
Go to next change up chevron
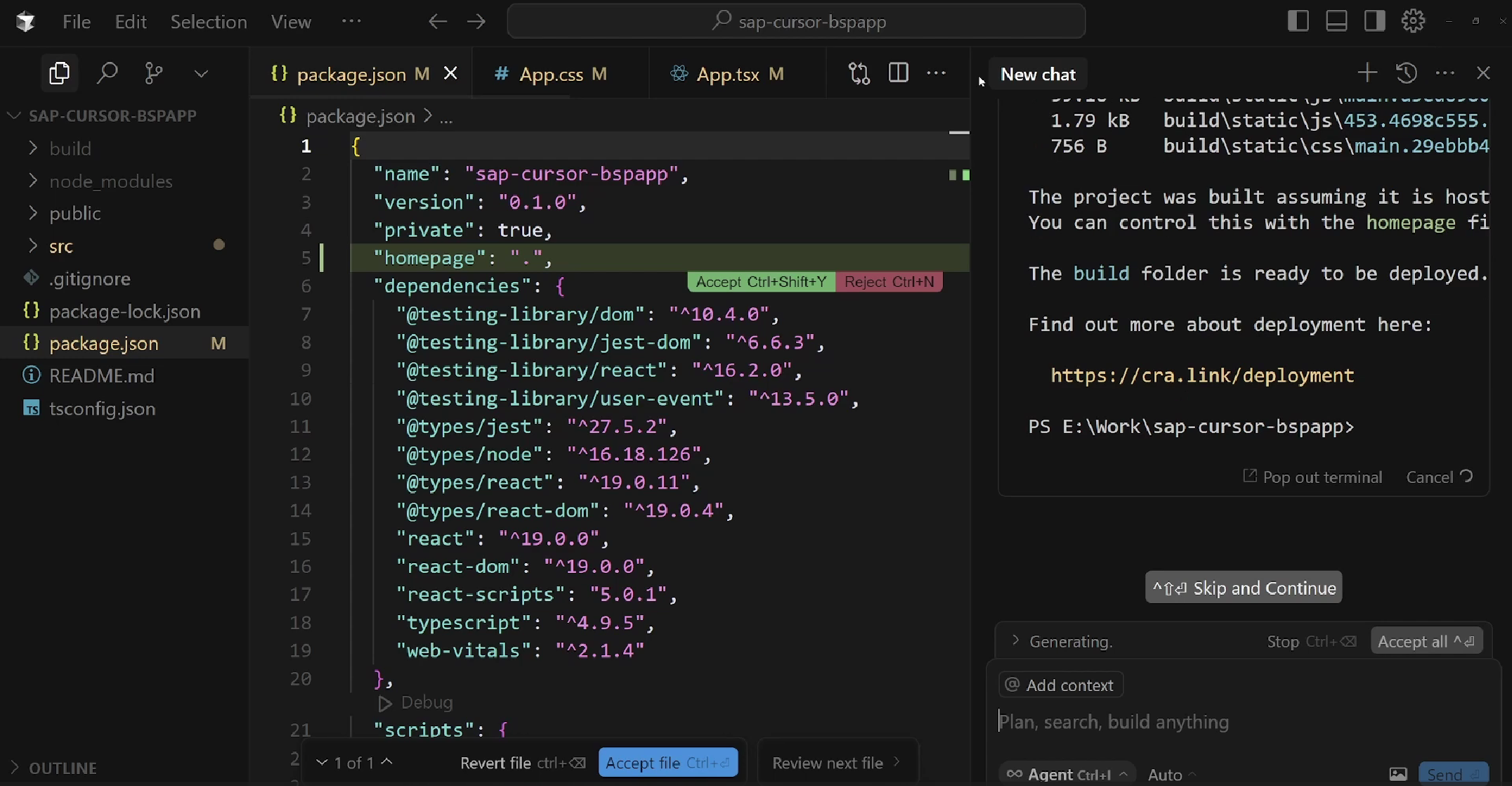386,762
